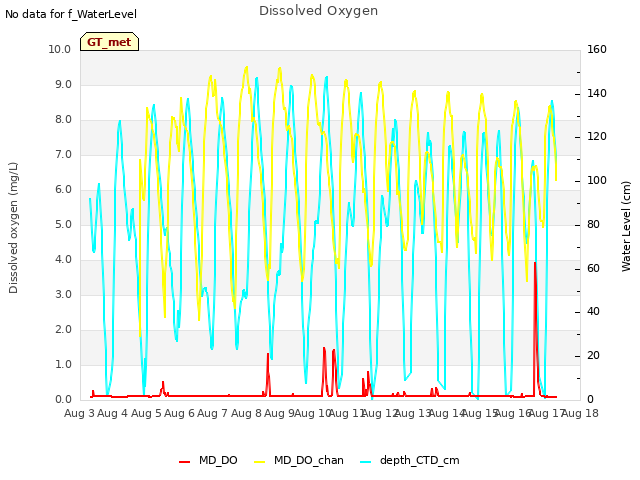This screenshot has width=640, height=480.
Task: Click the MD_DO_chan legend entry
Action: pos(299,461)
